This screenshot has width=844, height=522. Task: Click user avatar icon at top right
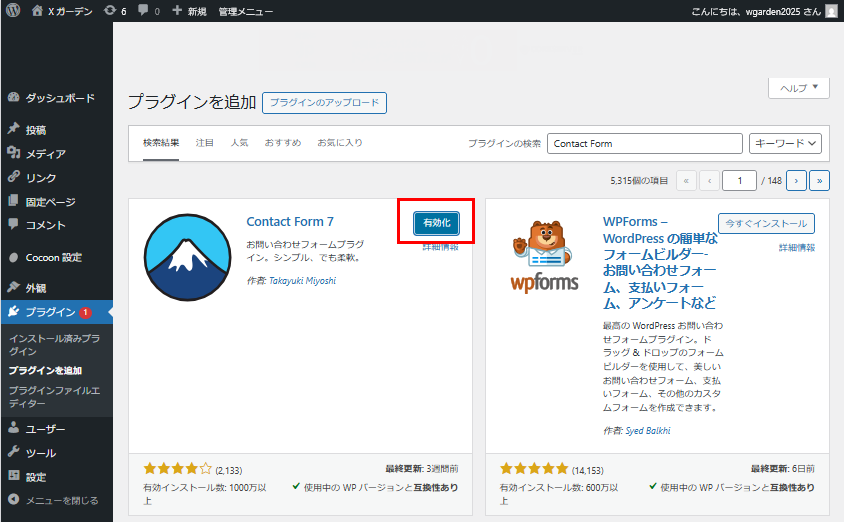pos(832,11)
